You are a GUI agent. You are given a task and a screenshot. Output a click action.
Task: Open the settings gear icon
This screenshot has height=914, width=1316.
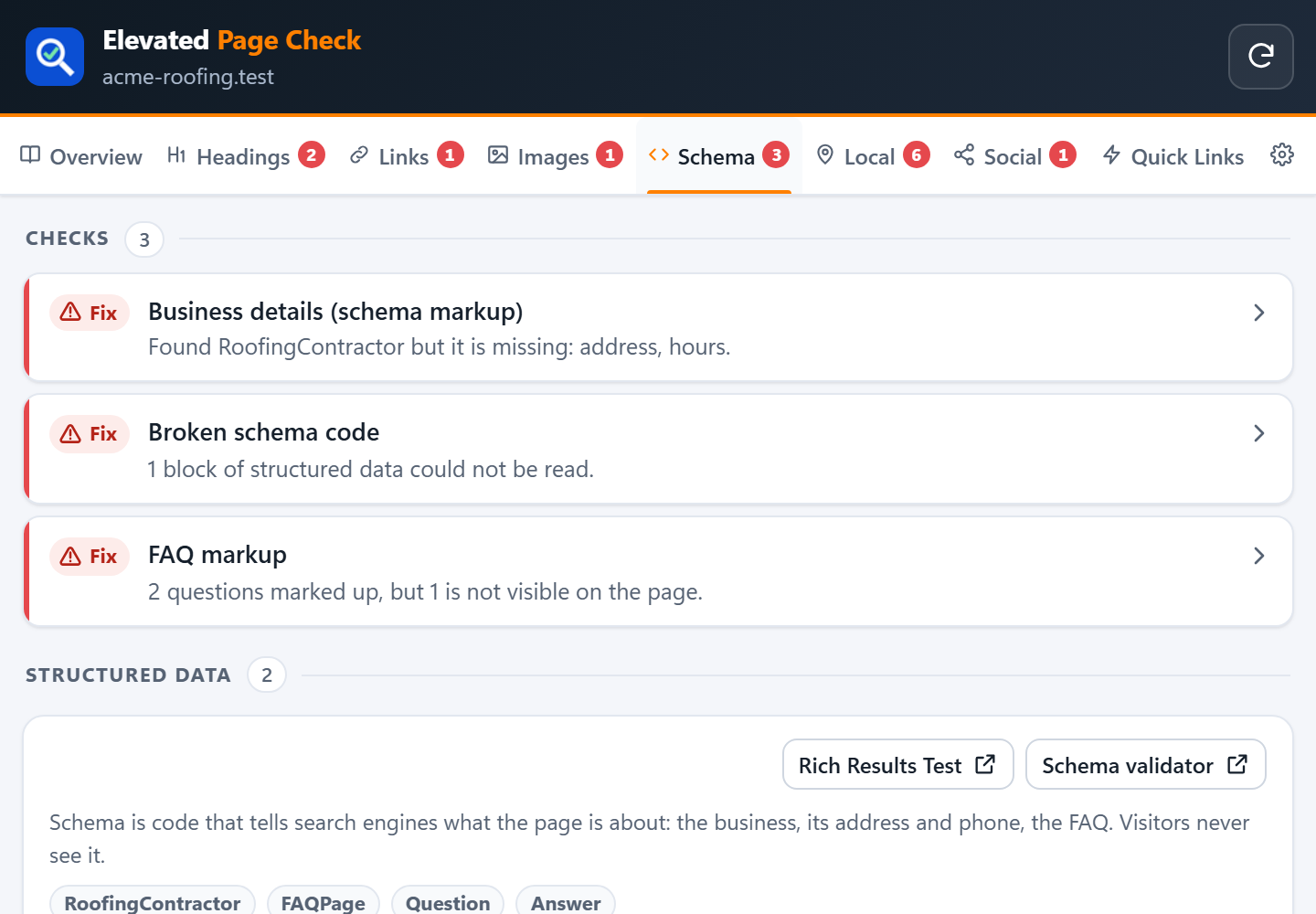coord(1282,155)
